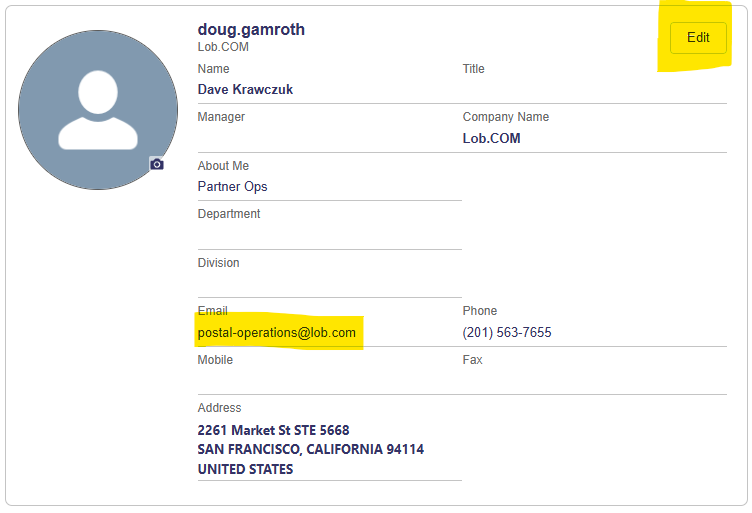Click the empty Division field
The height and width of the screenshot is (513, 752).
(329, 283)
